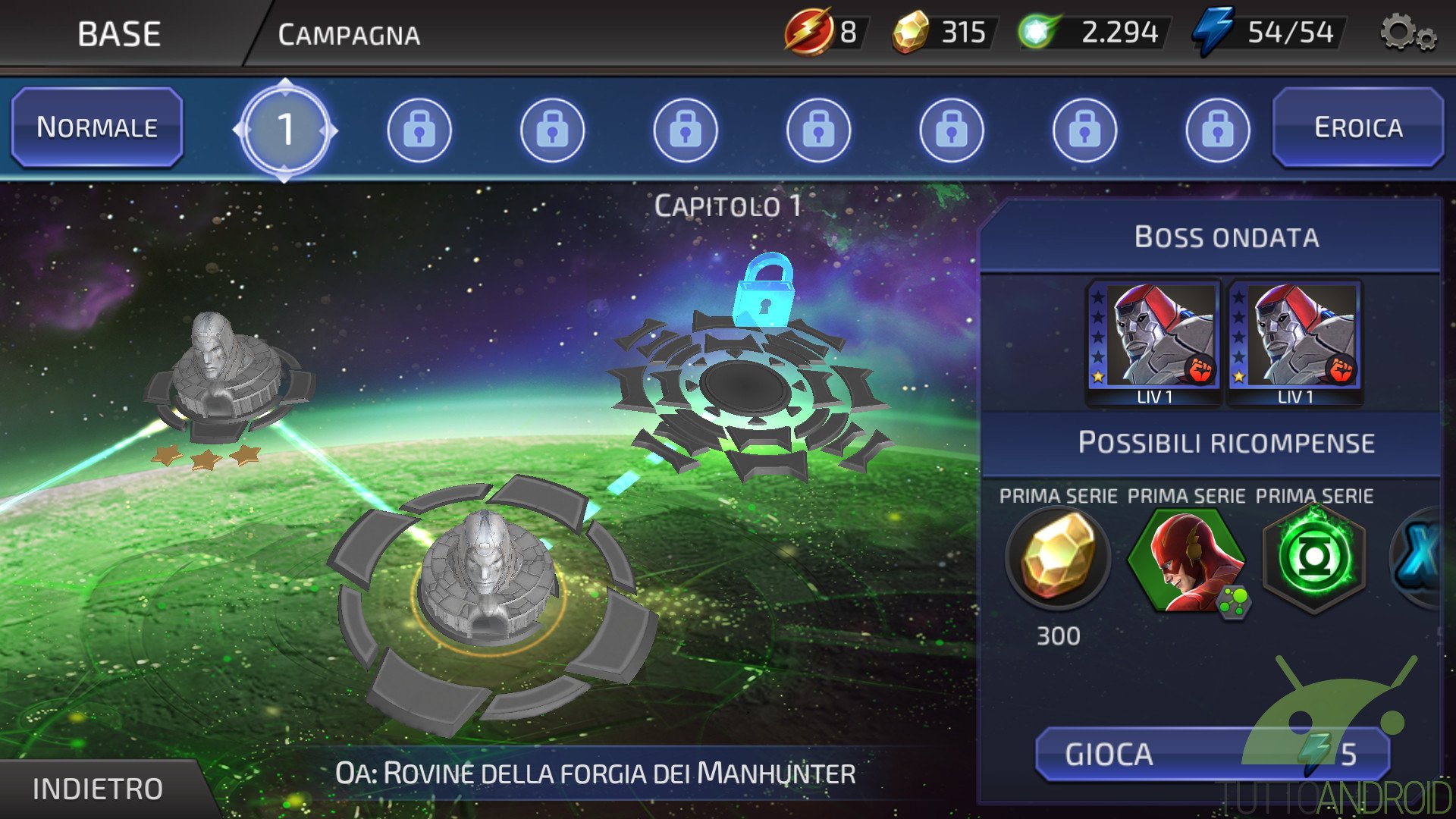Open the settings gears icon
Screen dimensions: 1456x819
coord(1407,33)
